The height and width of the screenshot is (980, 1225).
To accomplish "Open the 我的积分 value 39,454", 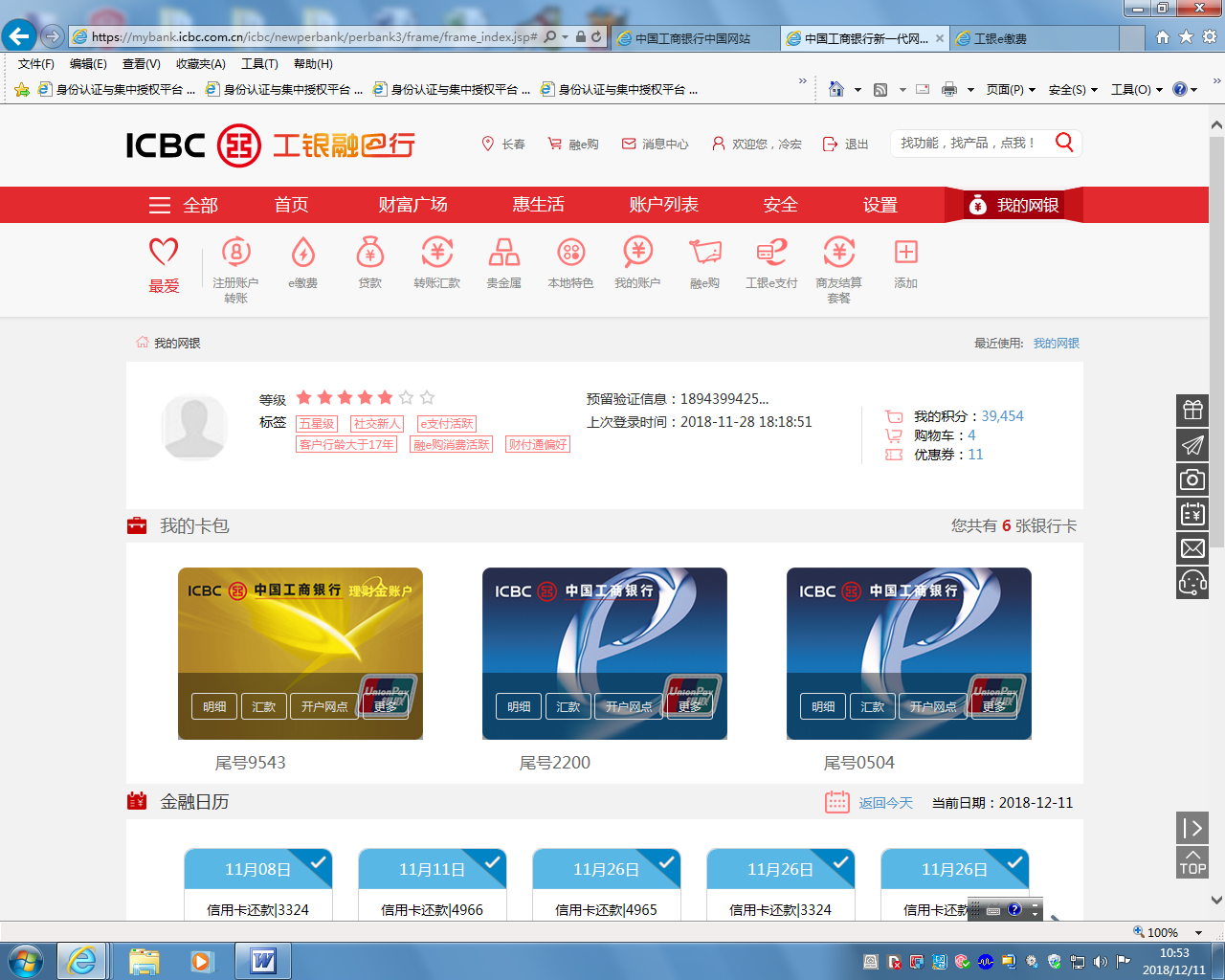I will 1002,416.
